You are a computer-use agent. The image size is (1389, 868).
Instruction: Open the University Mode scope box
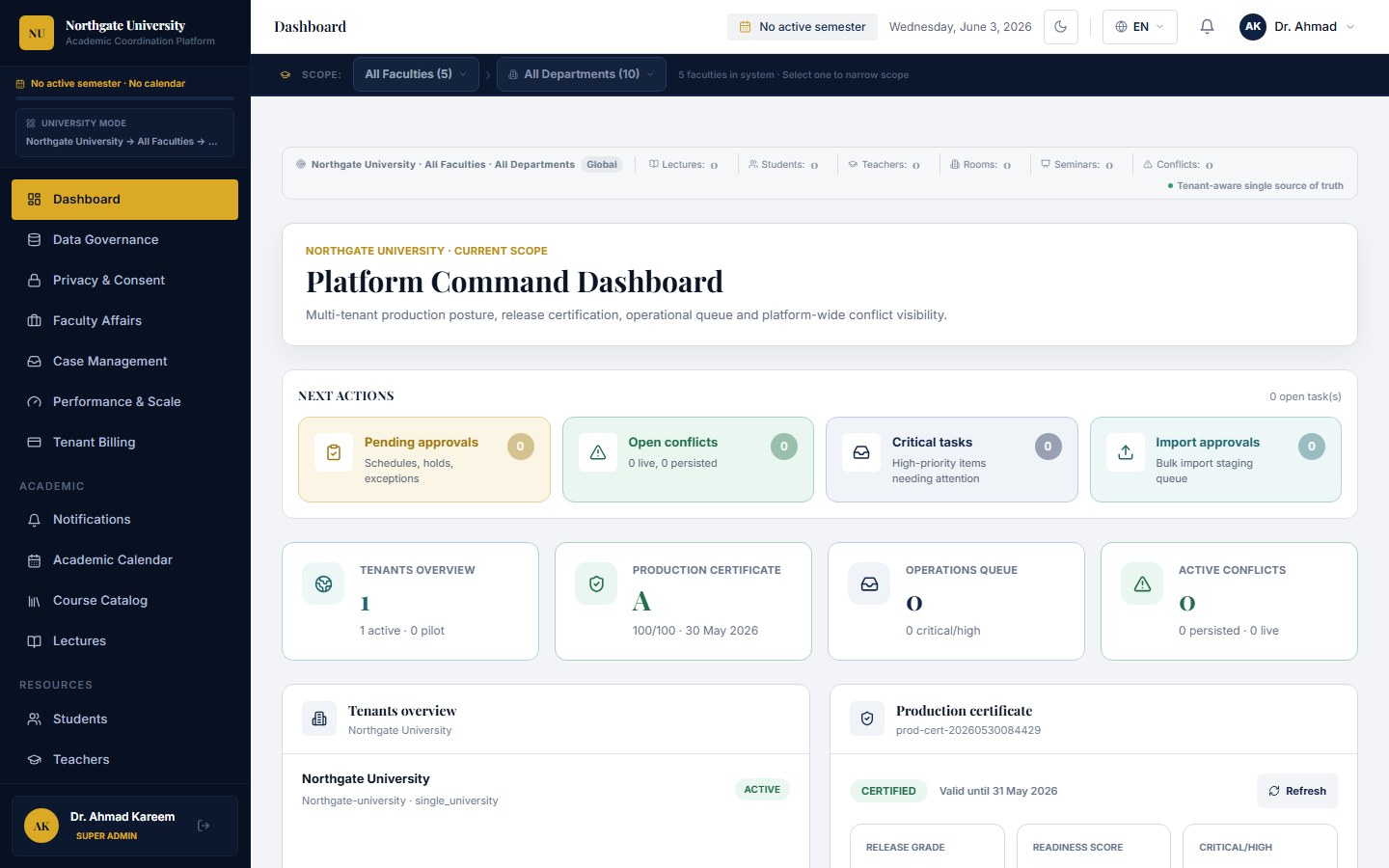coord(124,132)
